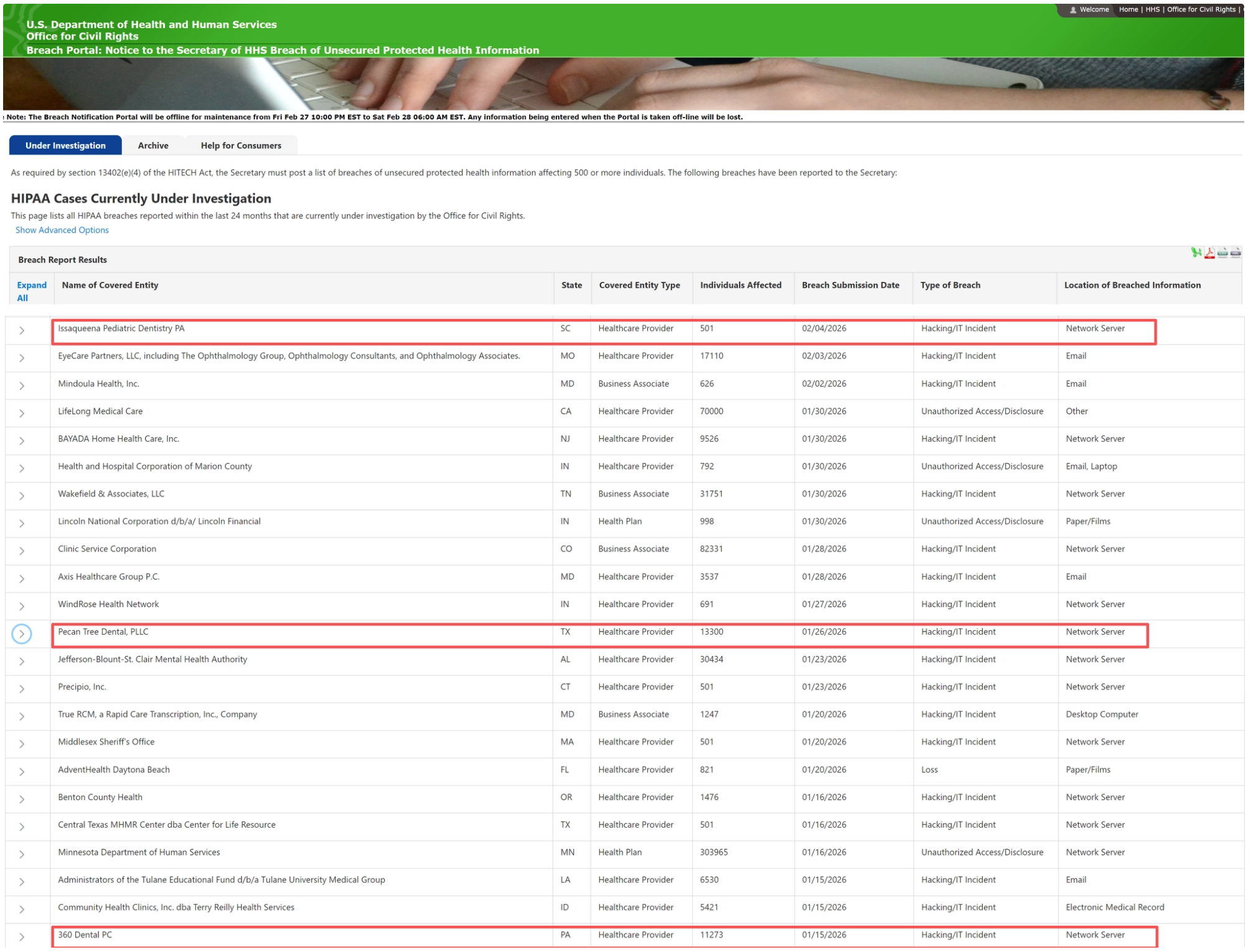The image size is (1256, 952).
Task: Expand the LifeLong Medical Care row
Action: point(22,413)
